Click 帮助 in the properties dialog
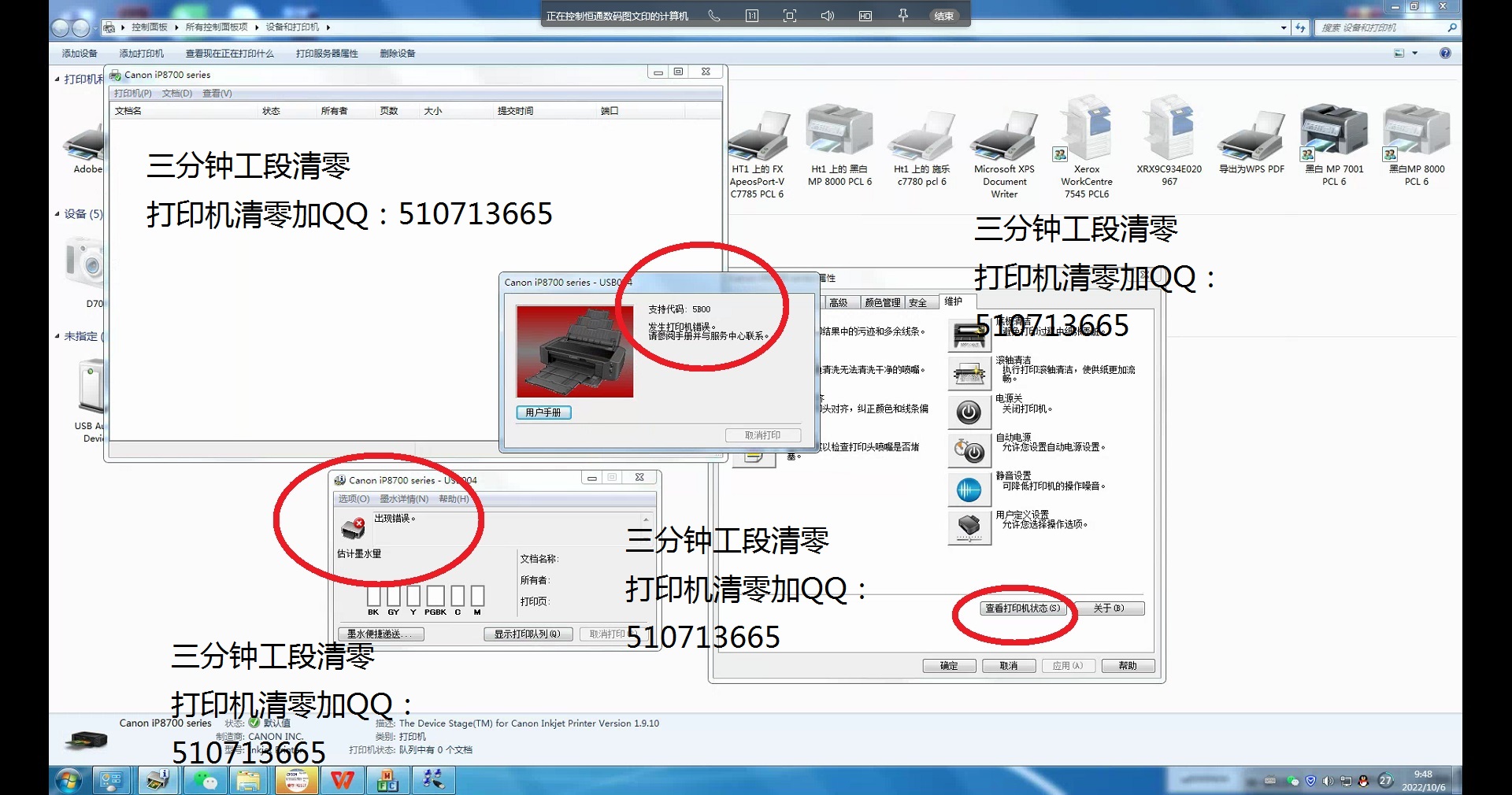 pos(1128,666)
